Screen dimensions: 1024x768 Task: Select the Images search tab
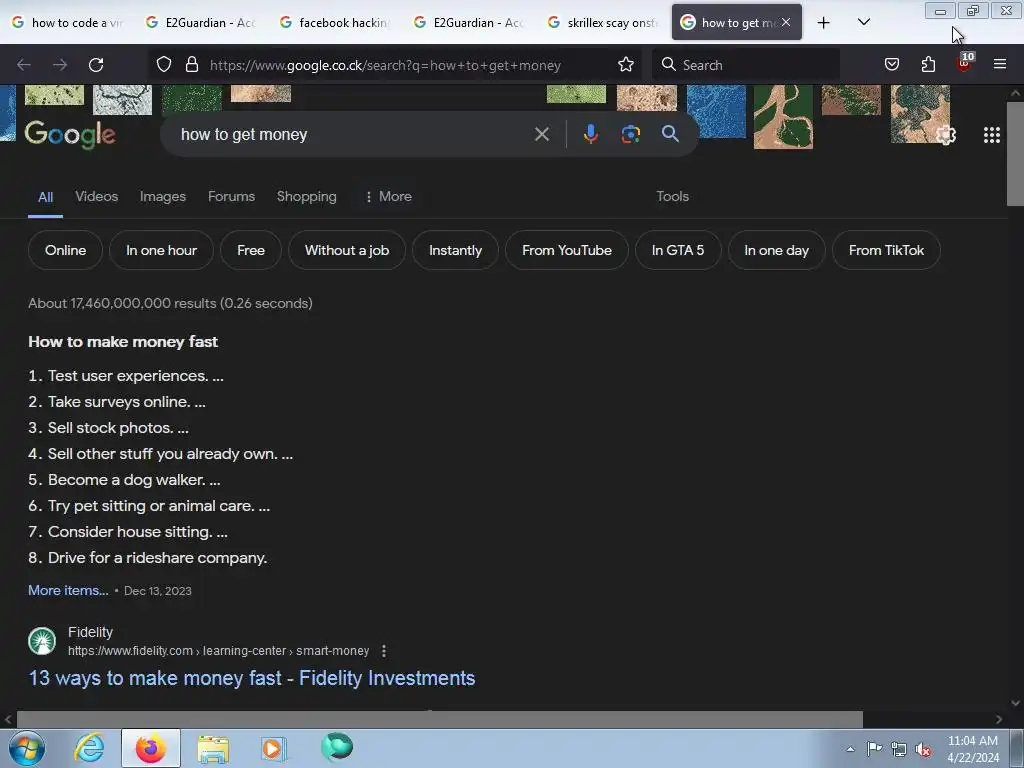coord(163,197)
